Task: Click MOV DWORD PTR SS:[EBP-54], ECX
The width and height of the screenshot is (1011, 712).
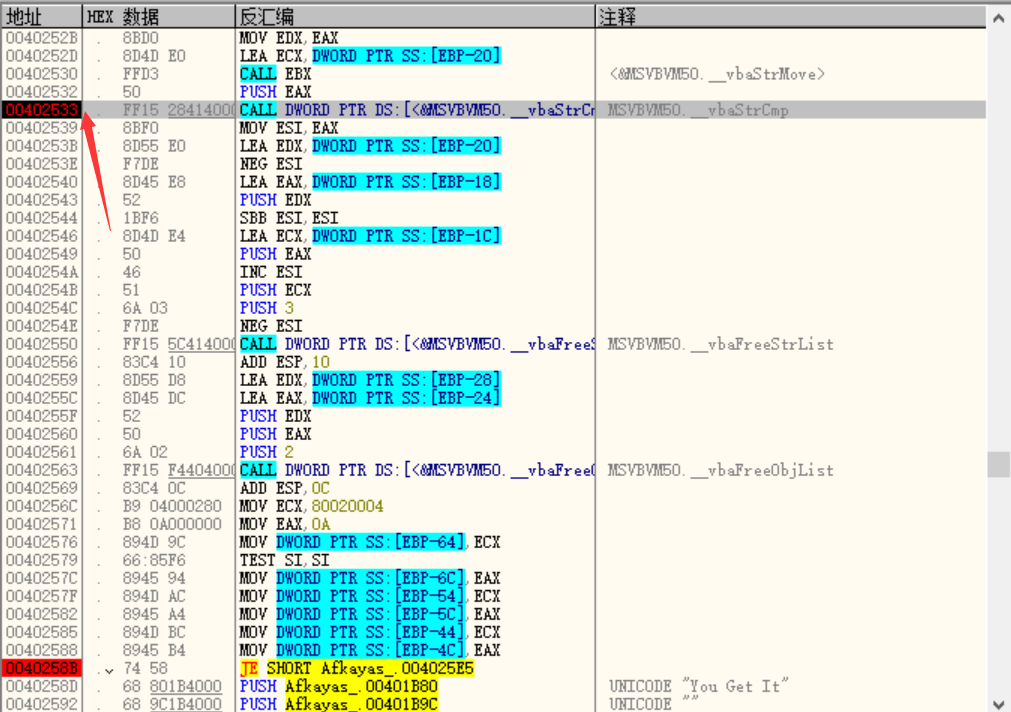Action: point(370,596)
